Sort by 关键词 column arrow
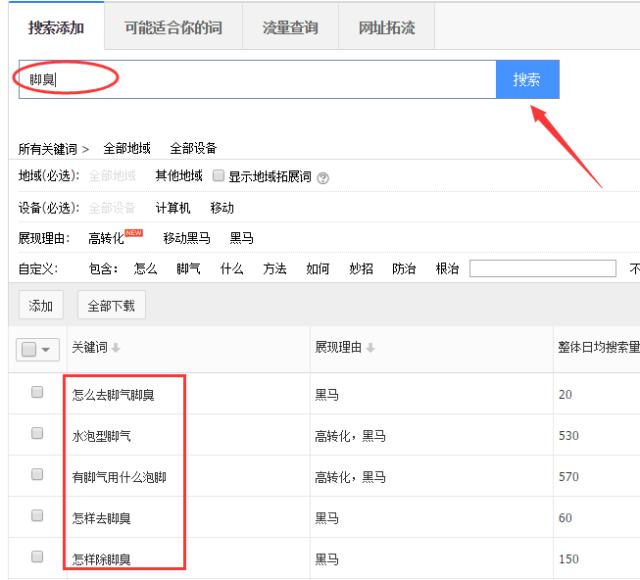Screen dimensions: 640x580 tap(116, 348)
